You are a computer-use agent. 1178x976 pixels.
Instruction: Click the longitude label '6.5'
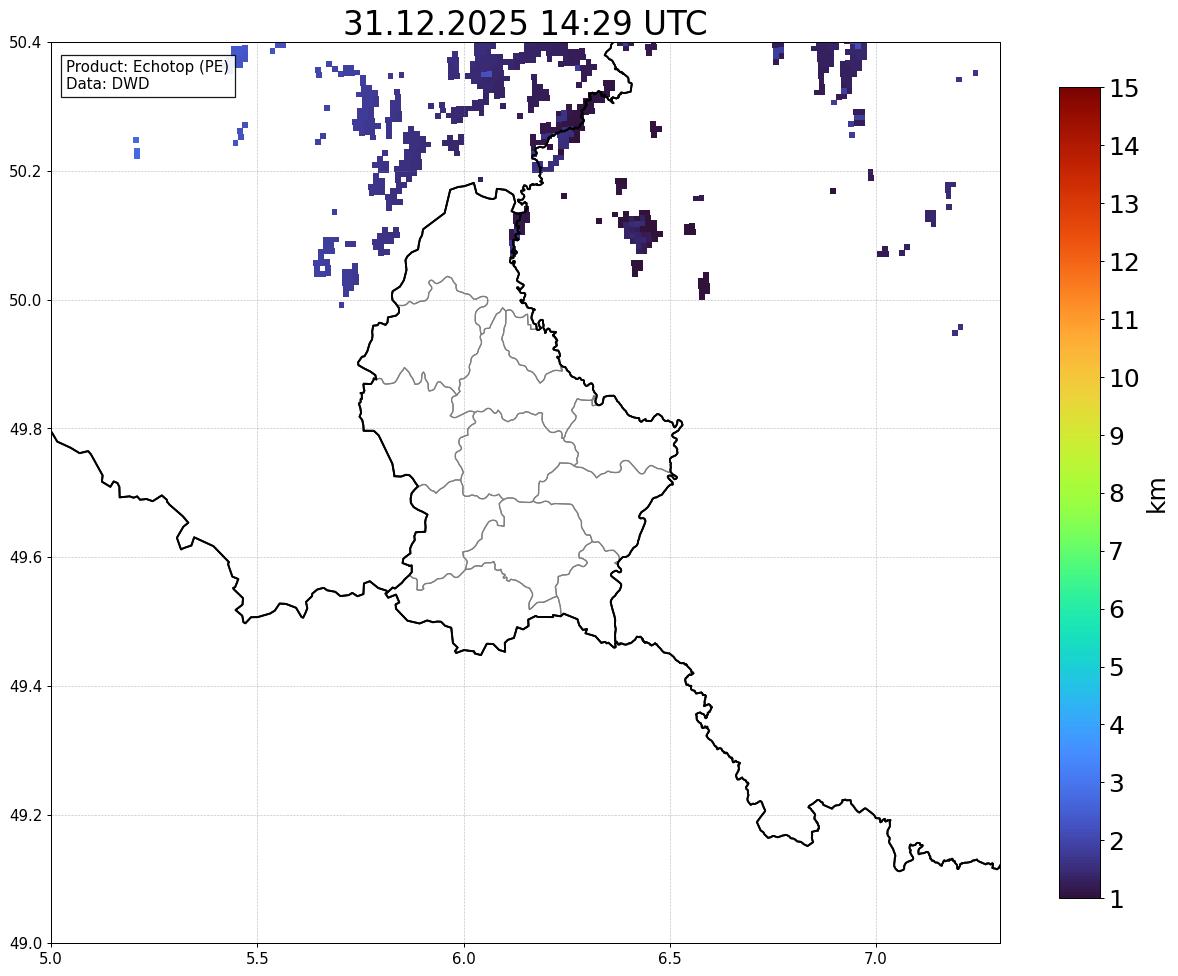click(x=670, y=959)
